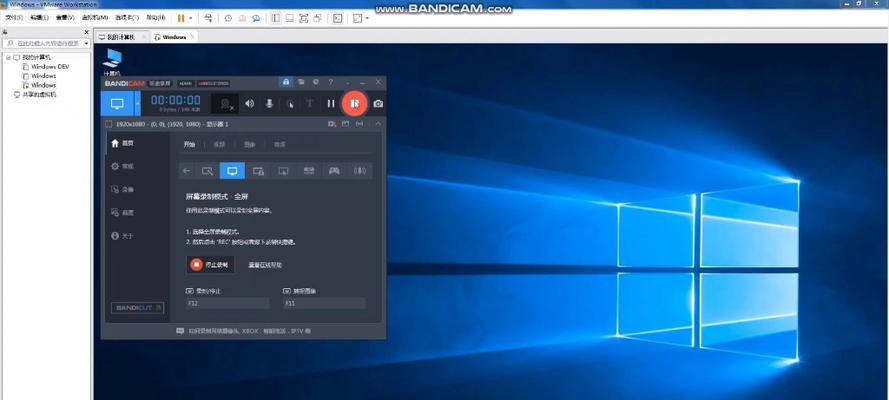889x400 pixels.
Task: Select rectangle-on-screen recording mode icon
Action: (x=207, y=171)
